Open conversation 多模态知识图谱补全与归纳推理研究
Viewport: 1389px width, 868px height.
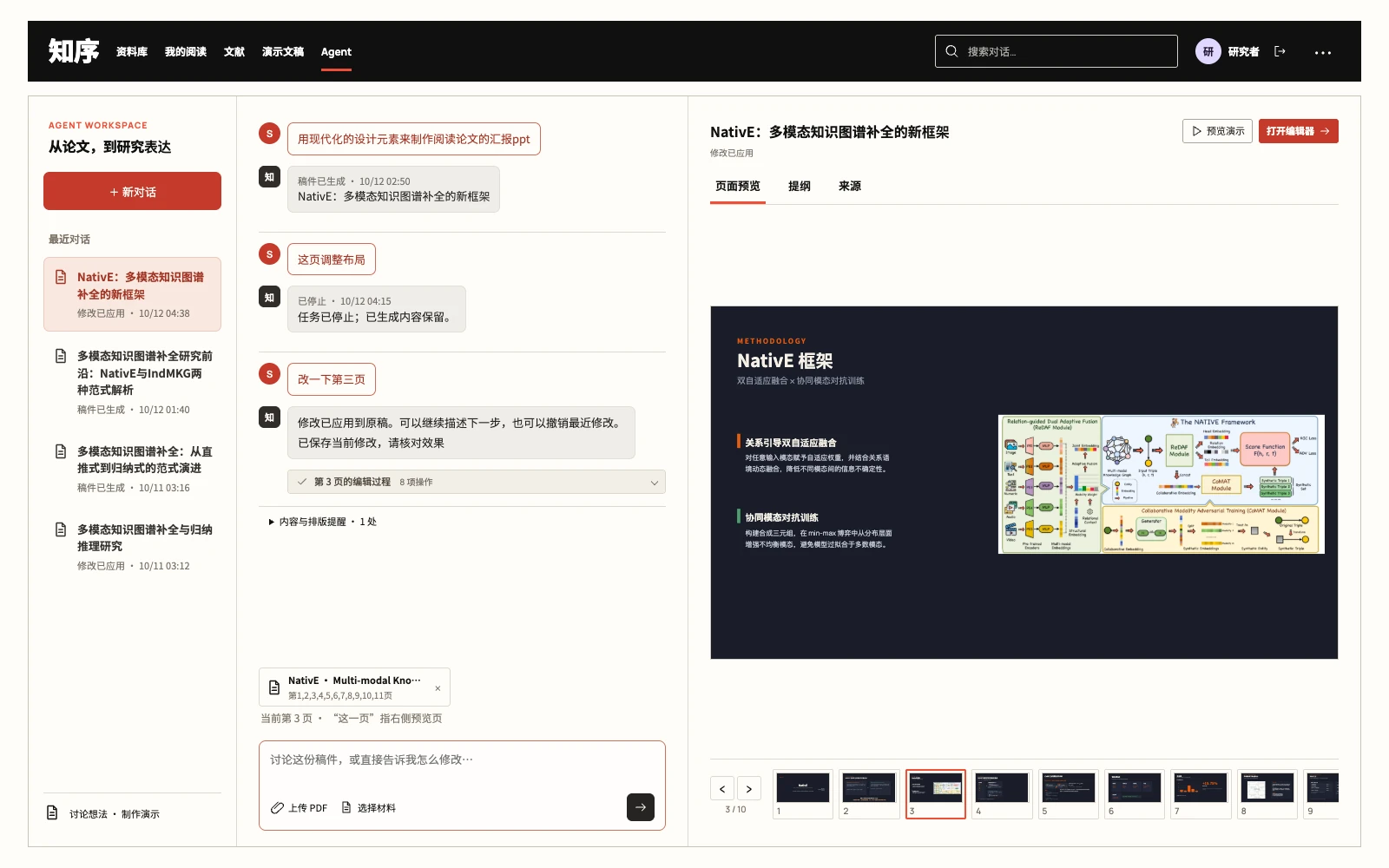click(x=132, y=547)
